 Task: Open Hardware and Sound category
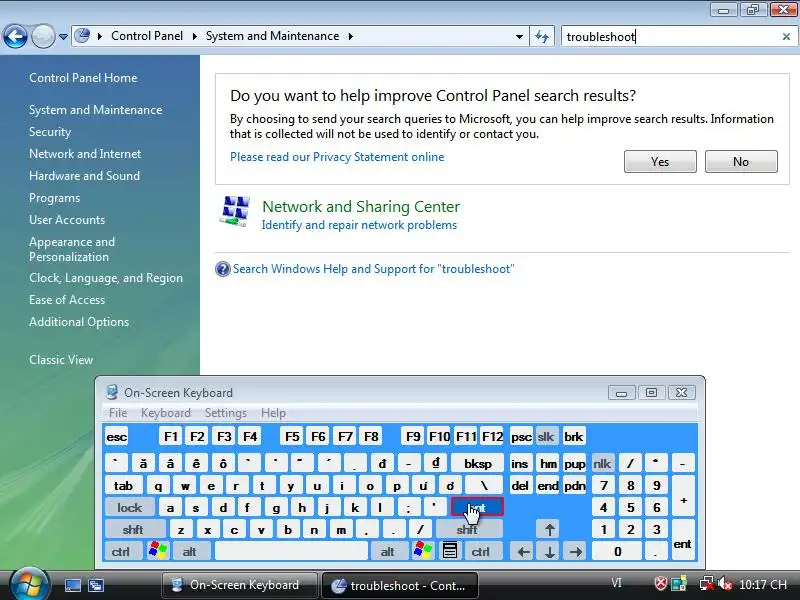84,176
